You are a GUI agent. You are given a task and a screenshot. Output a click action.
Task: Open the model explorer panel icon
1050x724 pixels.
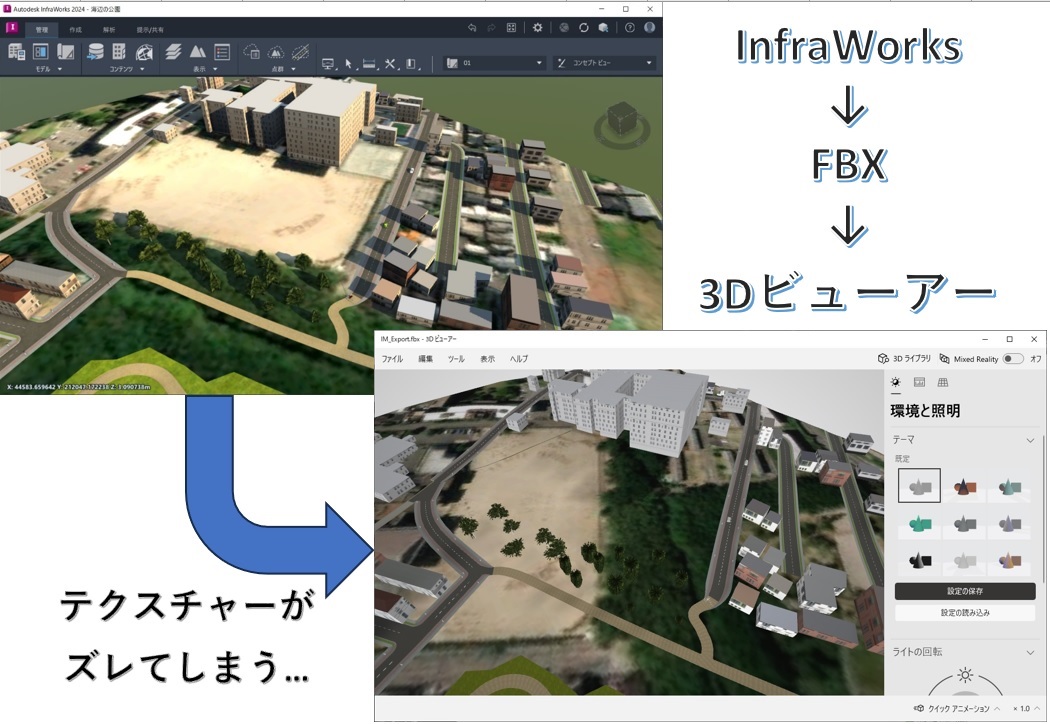click(x=41, y=52)
